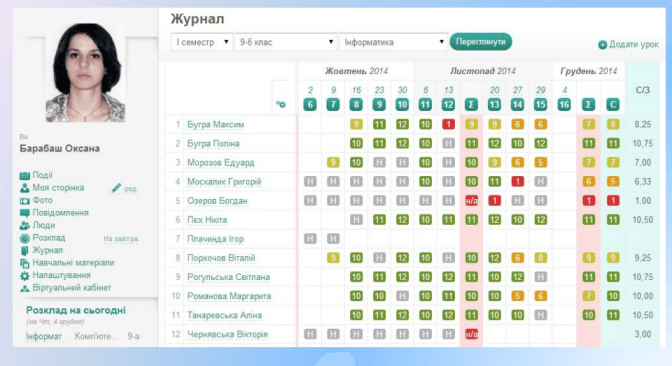Open the journal settings gear icon
Viewport: 672px width, 366px height.
[281, 104]
